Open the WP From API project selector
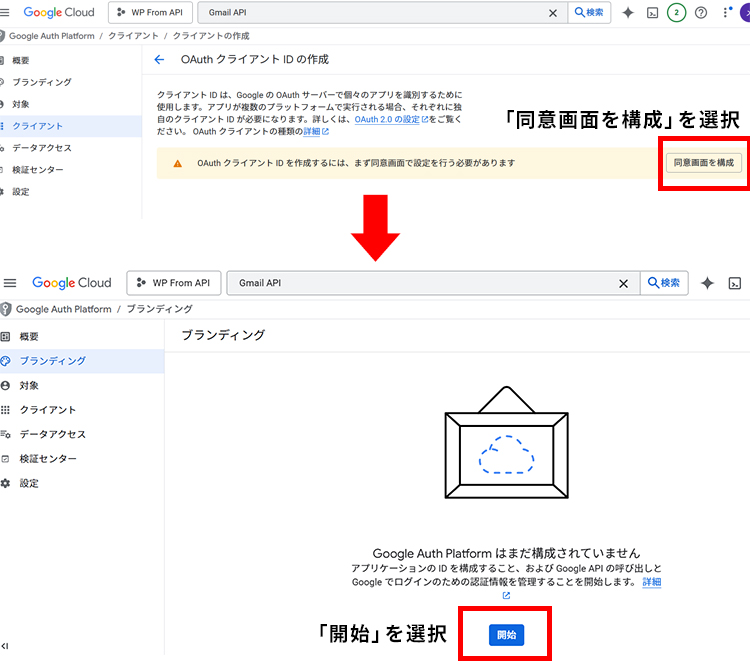 pos(149,13)
